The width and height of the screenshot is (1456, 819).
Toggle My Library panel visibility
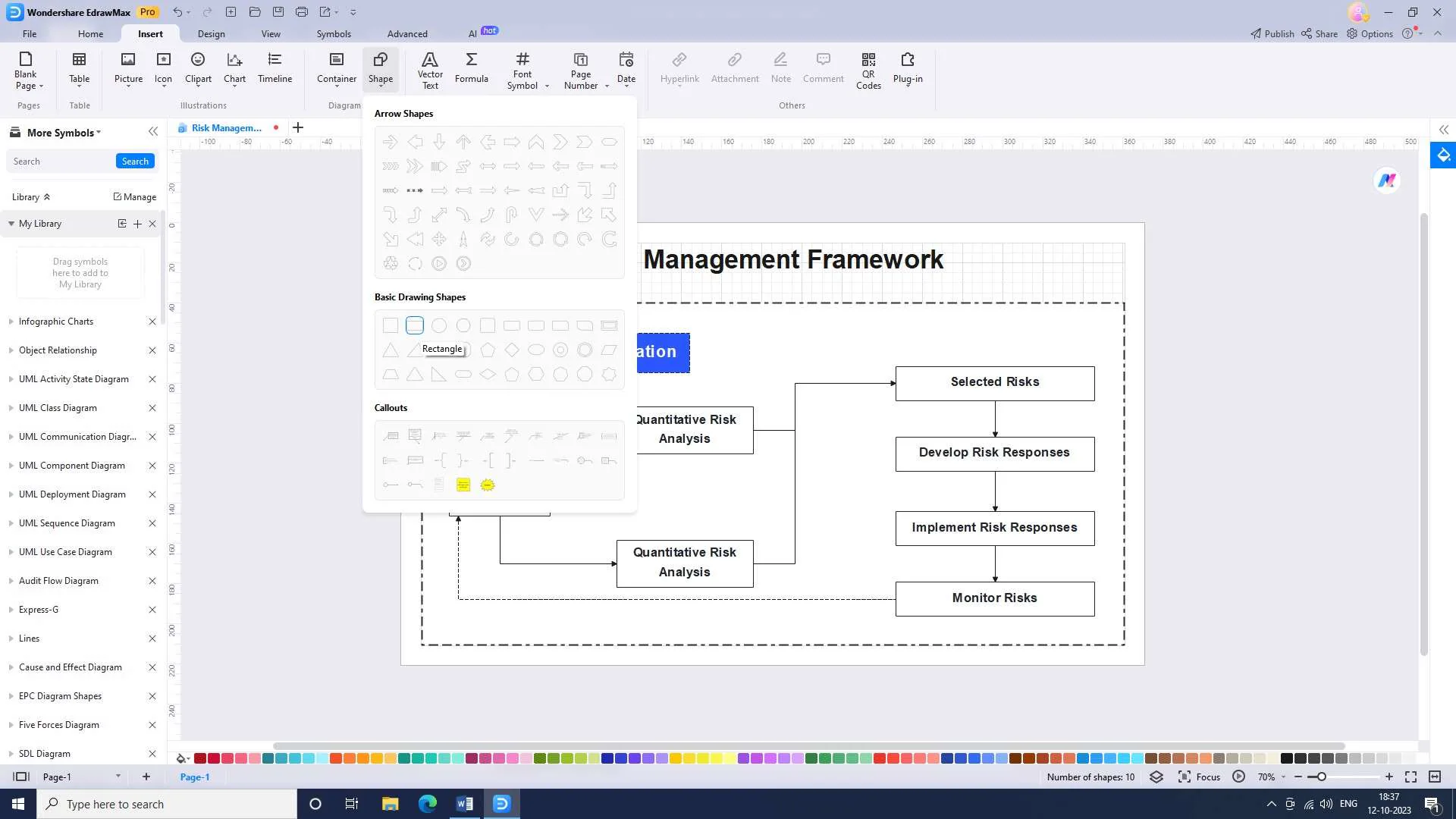pos(11,222)
